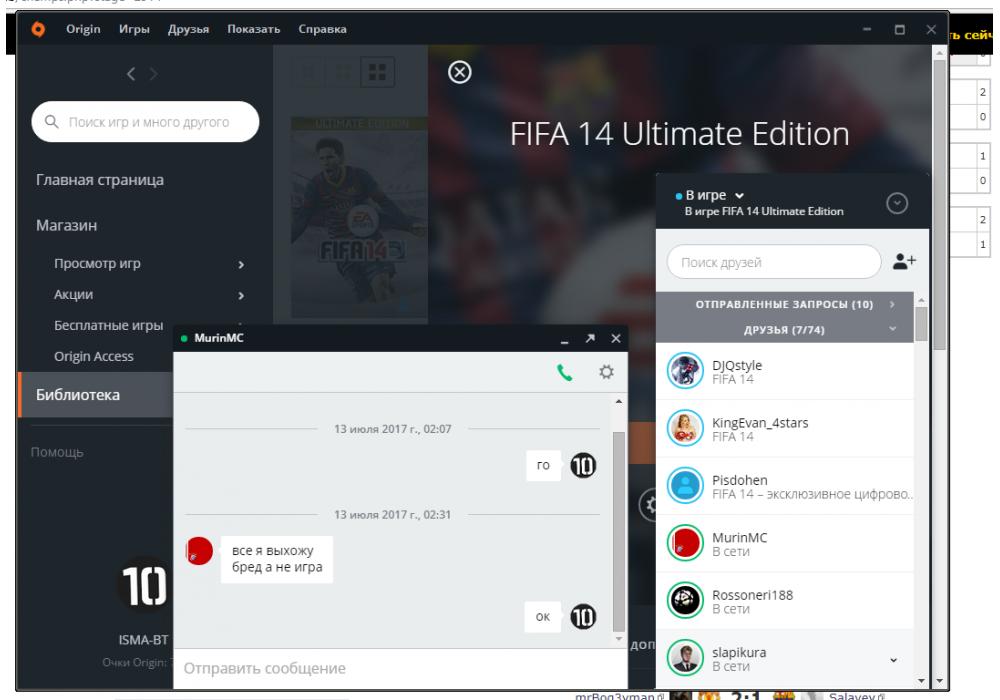Click ISMA-BT username

[143, 639]
